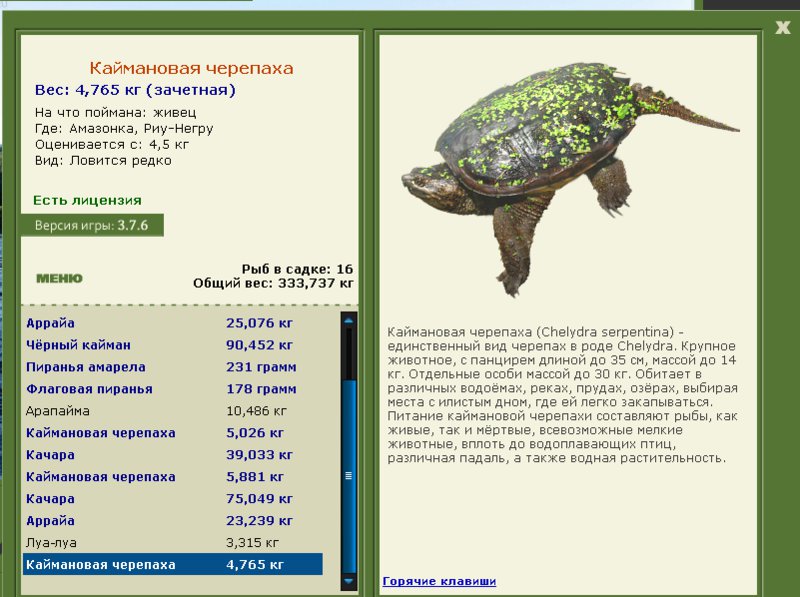Click the Есть лицензия label
Screen dimensions: 800x597
[x=87, y=201]
